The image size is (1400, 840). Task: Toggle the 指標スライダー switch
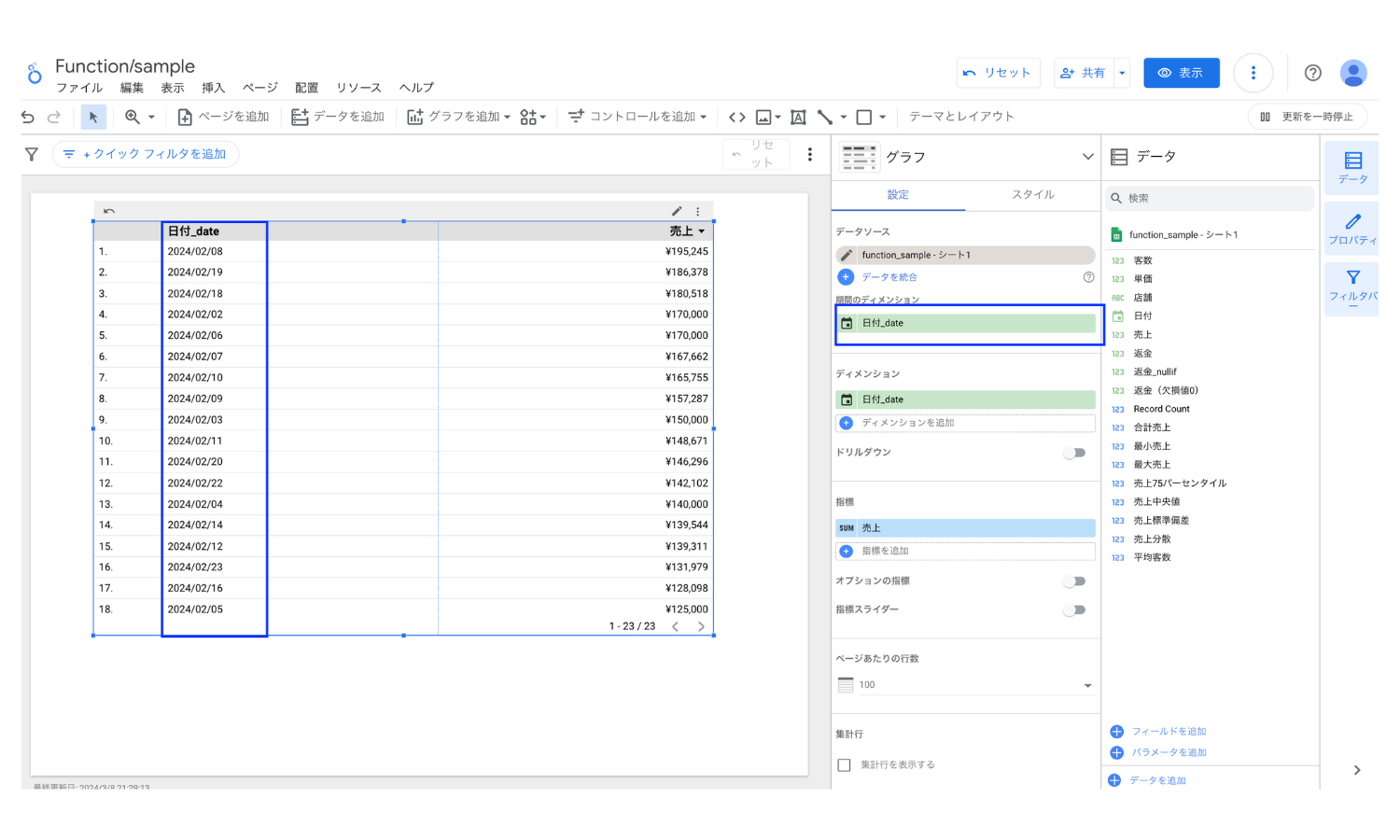[1075, 609]
